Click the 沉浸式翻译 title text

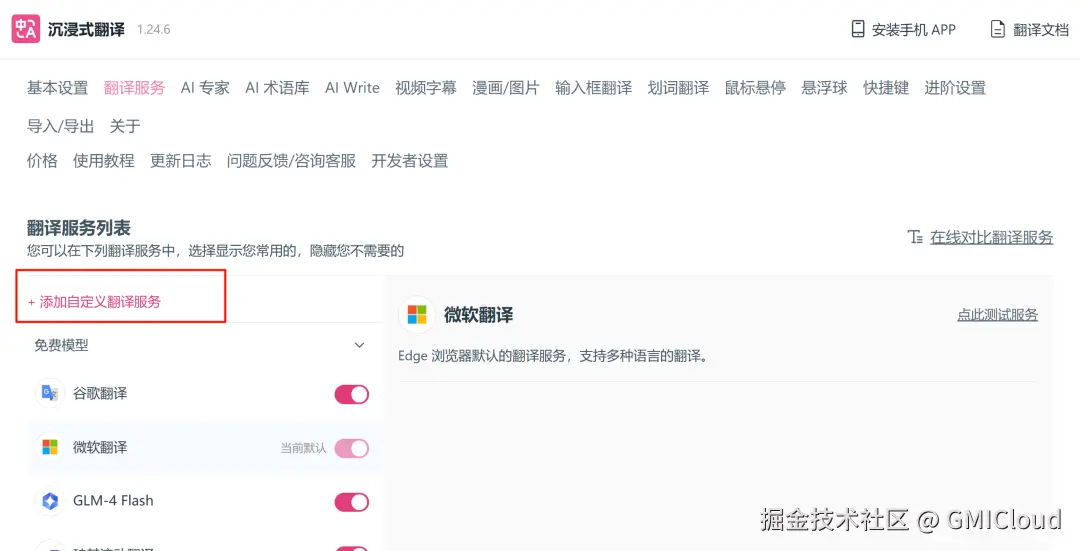[x=87, y=30]
